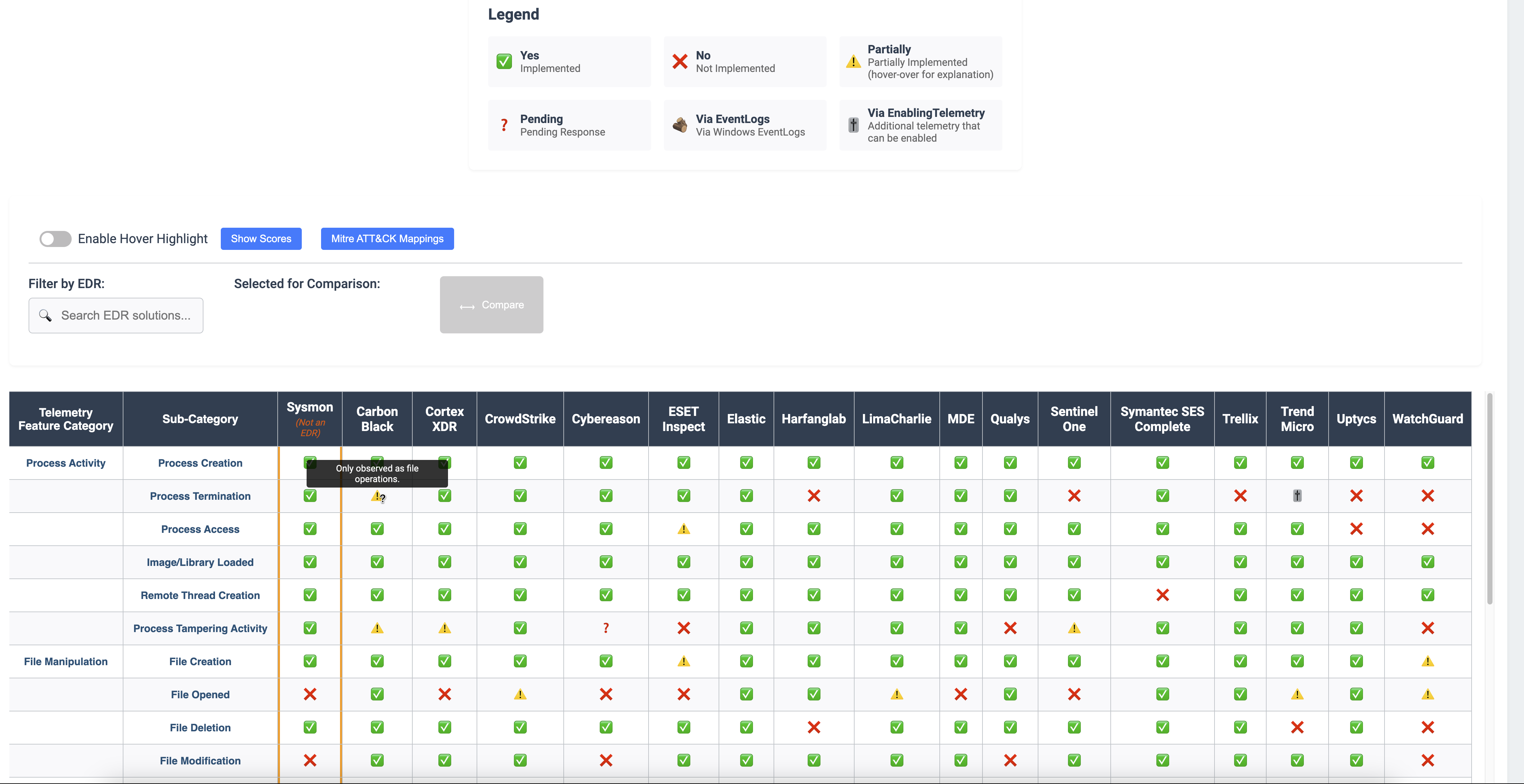Toggle the Enable Hover Highlight switch
Screen dimensions: 1524x784
(55, 239)
